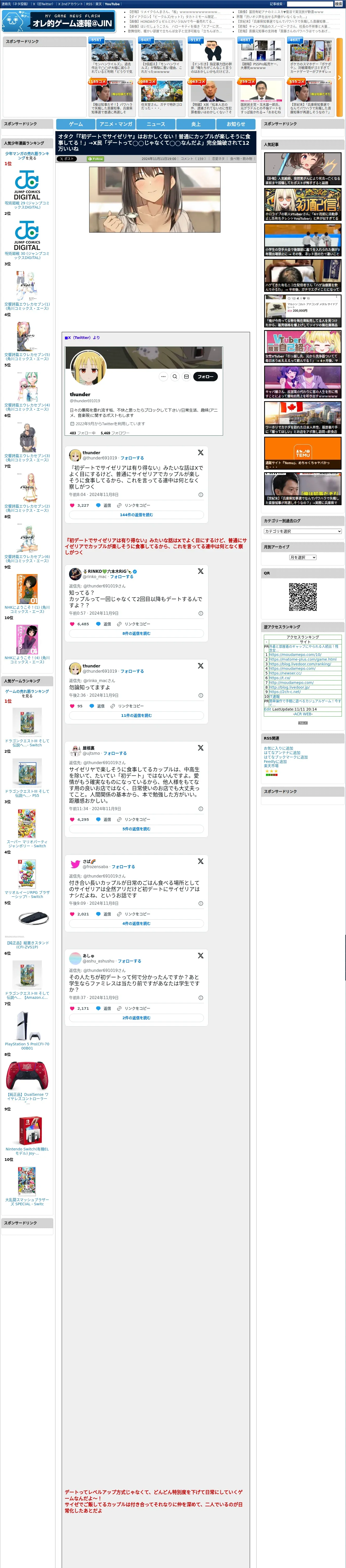Click the article's main illustration image
The height and width of the screenshot is (1568, 346).
pyautogui.click(x=155, y=199)
